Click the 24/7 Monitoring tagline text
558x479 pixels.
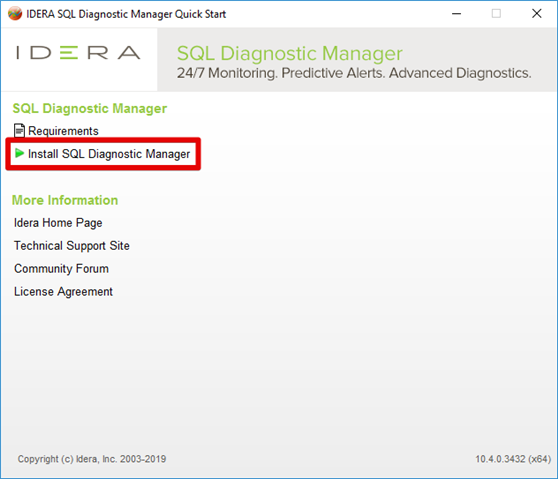(x=354, y=73)
